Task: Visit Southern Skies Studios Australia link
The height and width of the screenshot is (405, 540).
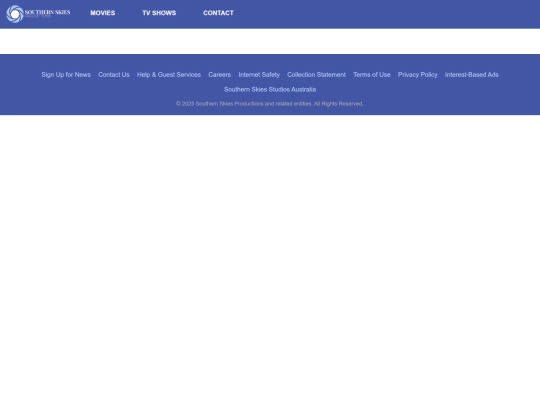Action: tap(270, 90)
